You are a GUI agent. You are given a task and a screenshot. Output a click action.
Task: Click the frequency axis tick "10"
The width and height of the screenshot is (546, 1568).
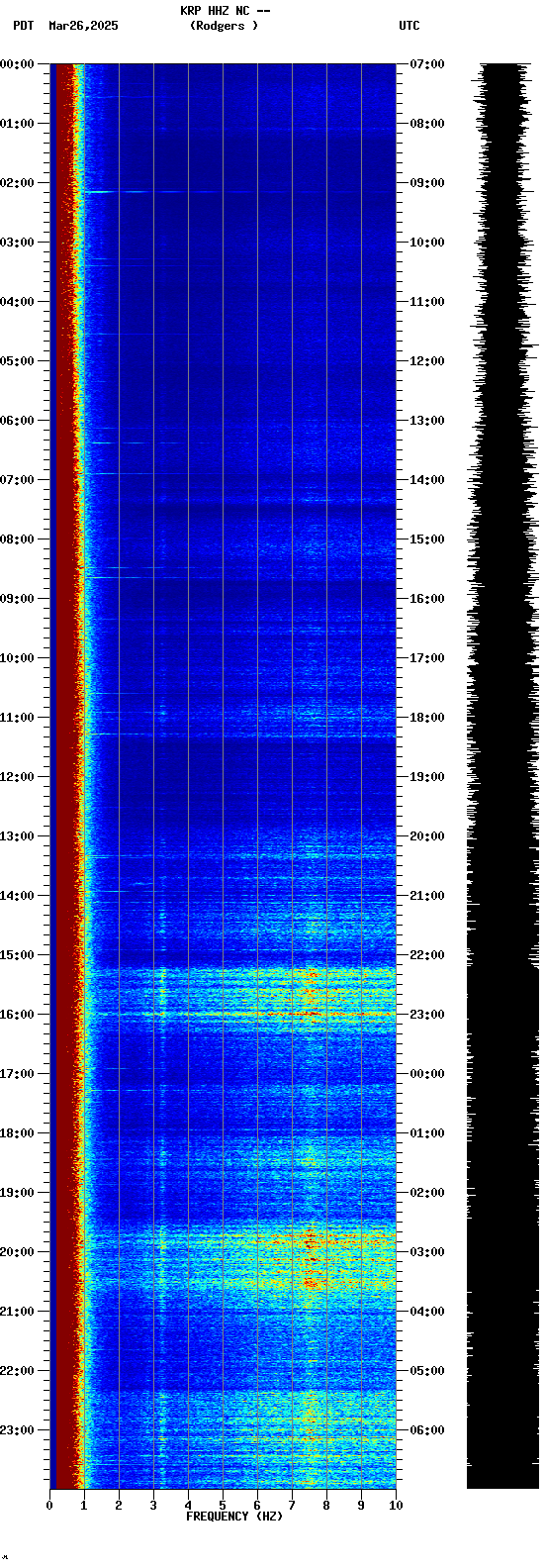pos(396,1506)
